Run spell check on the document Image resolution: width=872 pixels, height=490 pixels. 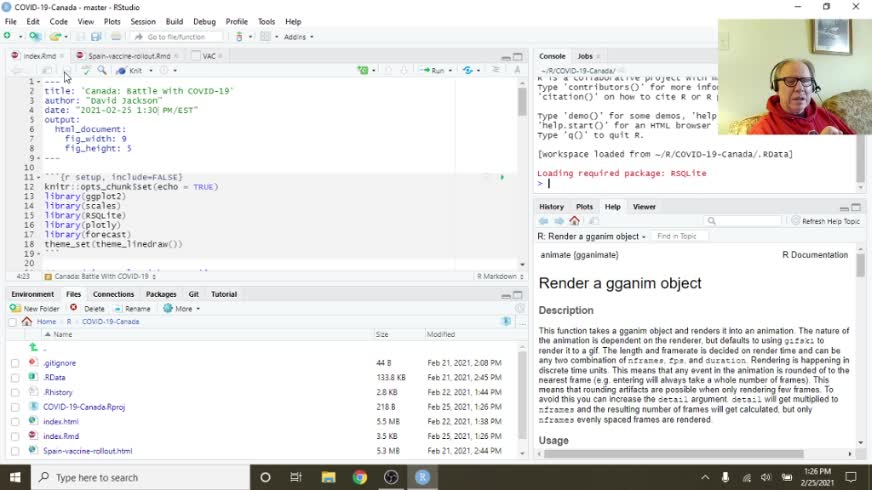86,71
